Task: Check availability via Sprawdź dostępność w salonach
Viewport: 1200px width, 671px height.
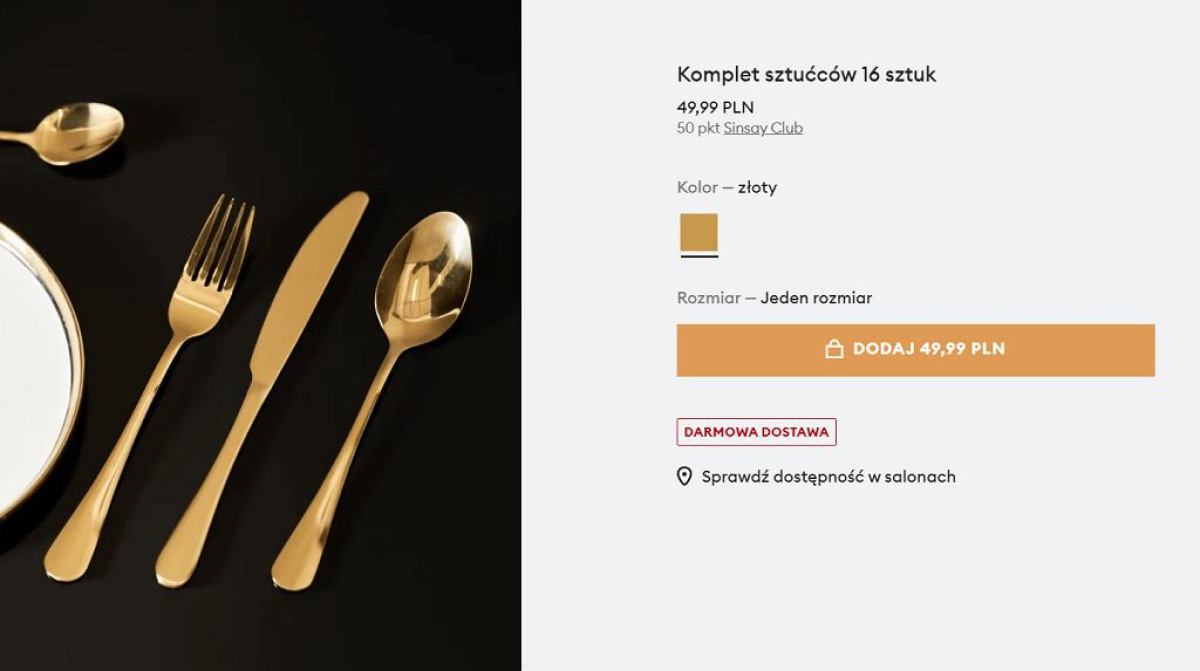Action: pos(828,477)
